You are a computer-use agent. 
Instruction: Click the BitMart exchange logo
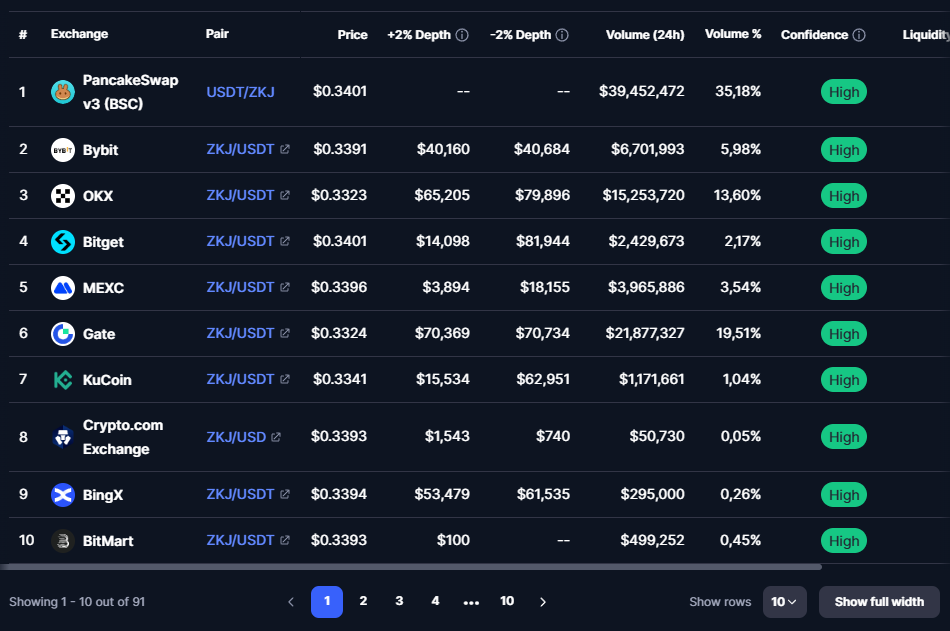[x=63, y=541]
